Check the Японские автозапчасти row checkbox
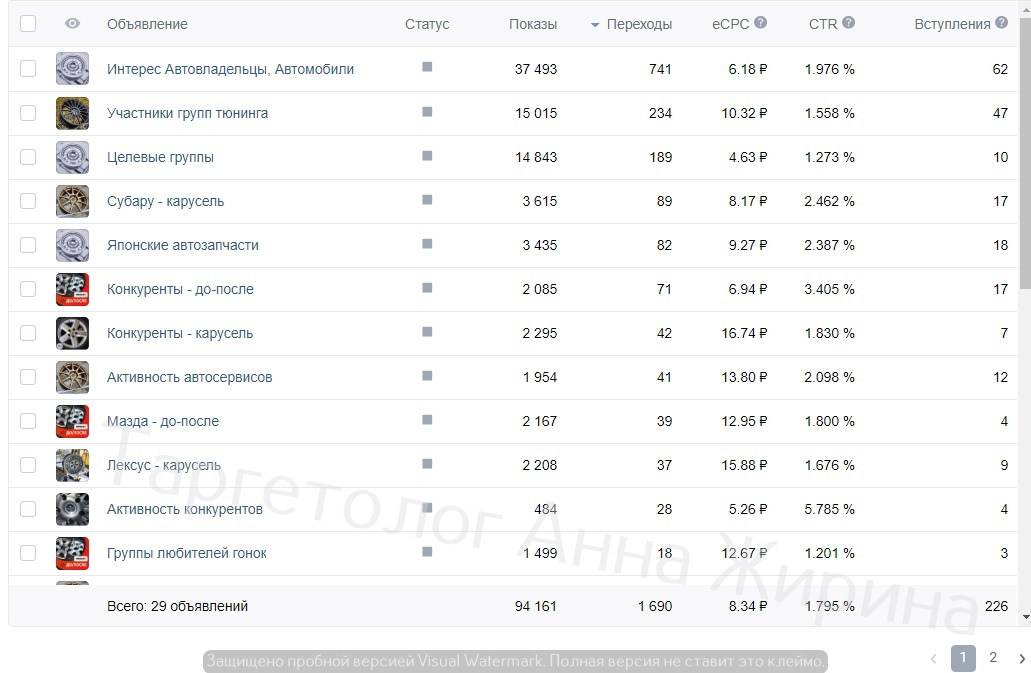Image resolution: width=1031 pixels, height=673 pixels. pos(28,245)
